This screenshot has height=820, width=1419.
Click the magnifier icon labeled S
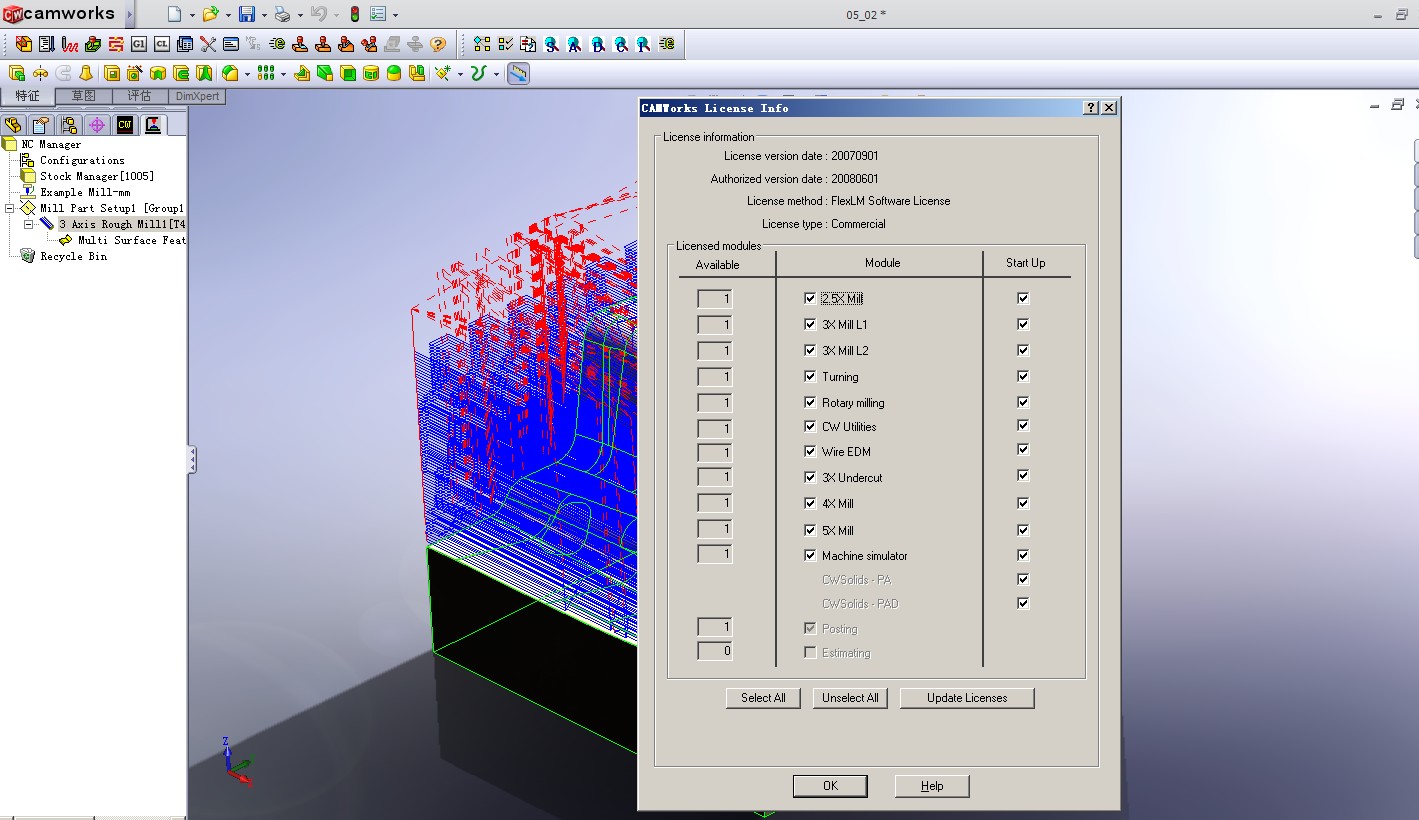pos(551,44)
